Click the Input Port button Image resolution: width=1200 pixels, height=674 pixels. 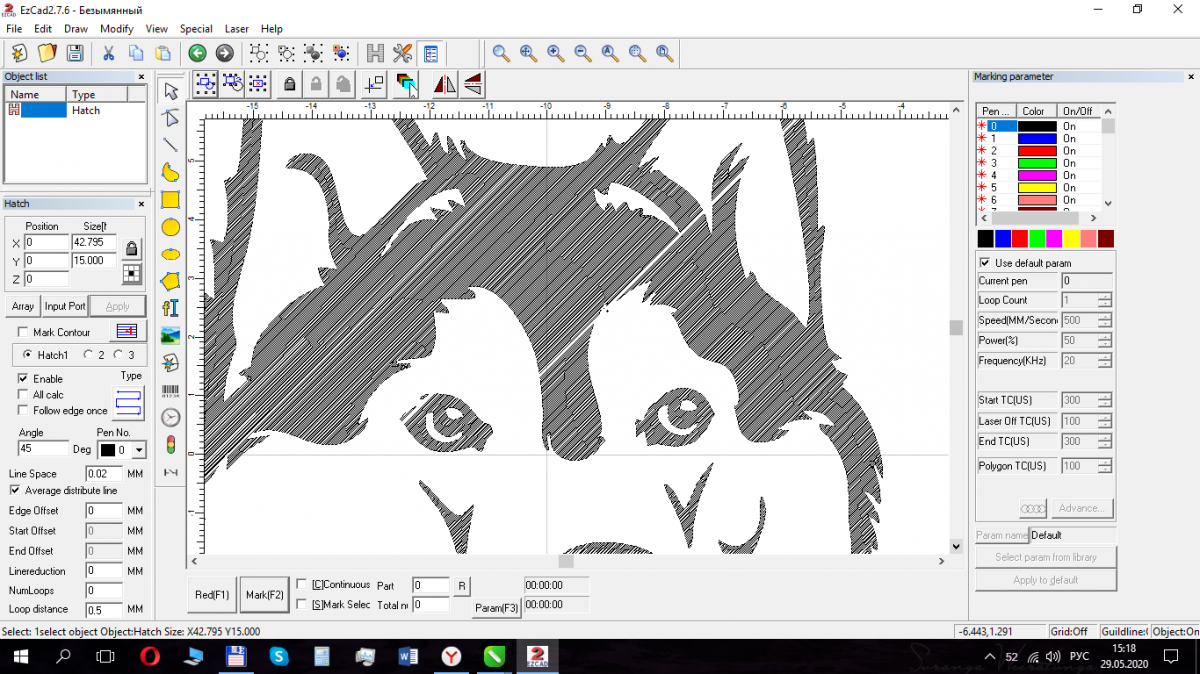pyautogui.click(x=65, y=306)
